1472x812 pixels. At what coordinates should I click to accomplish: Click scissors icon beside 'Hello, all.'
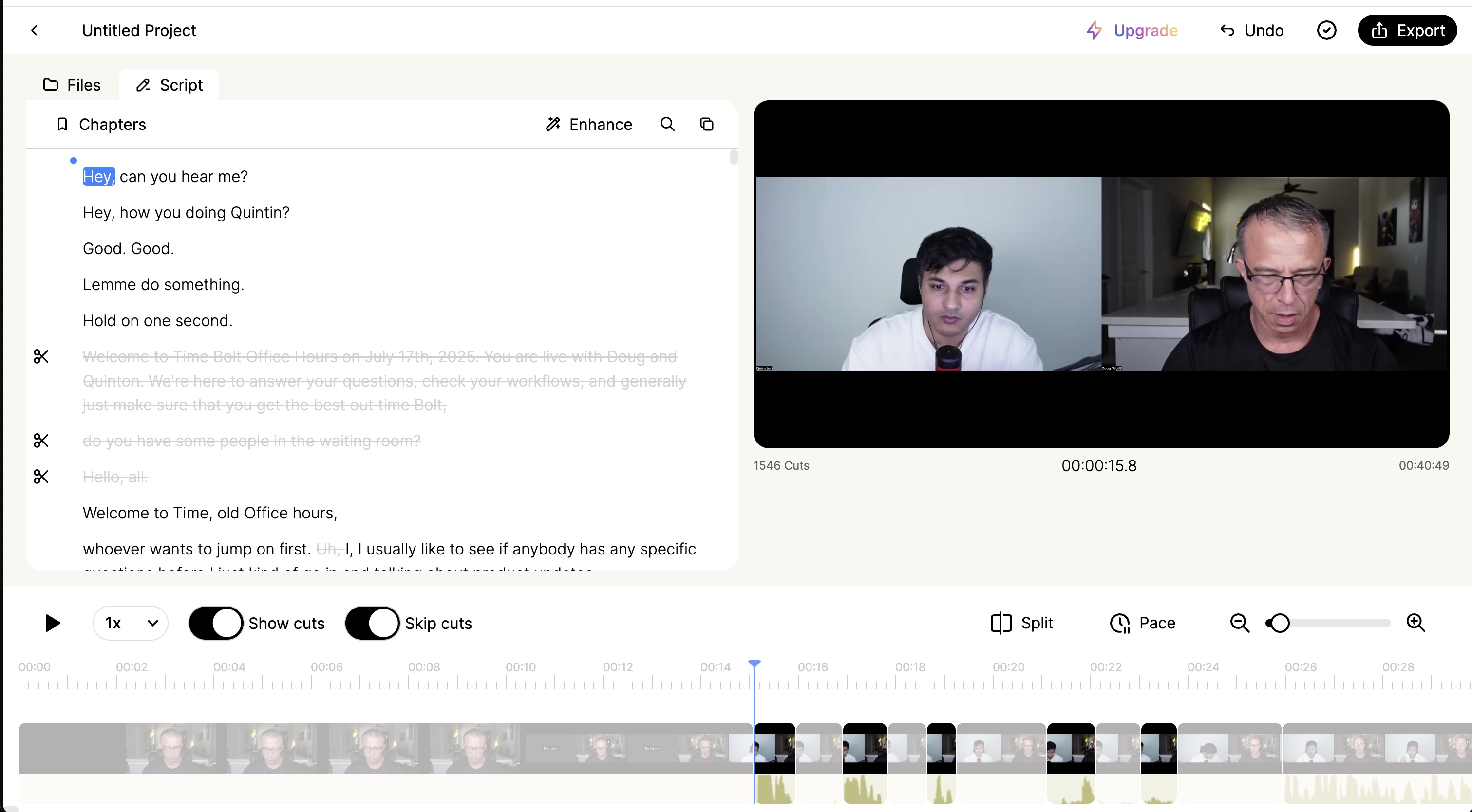[41, 477]
